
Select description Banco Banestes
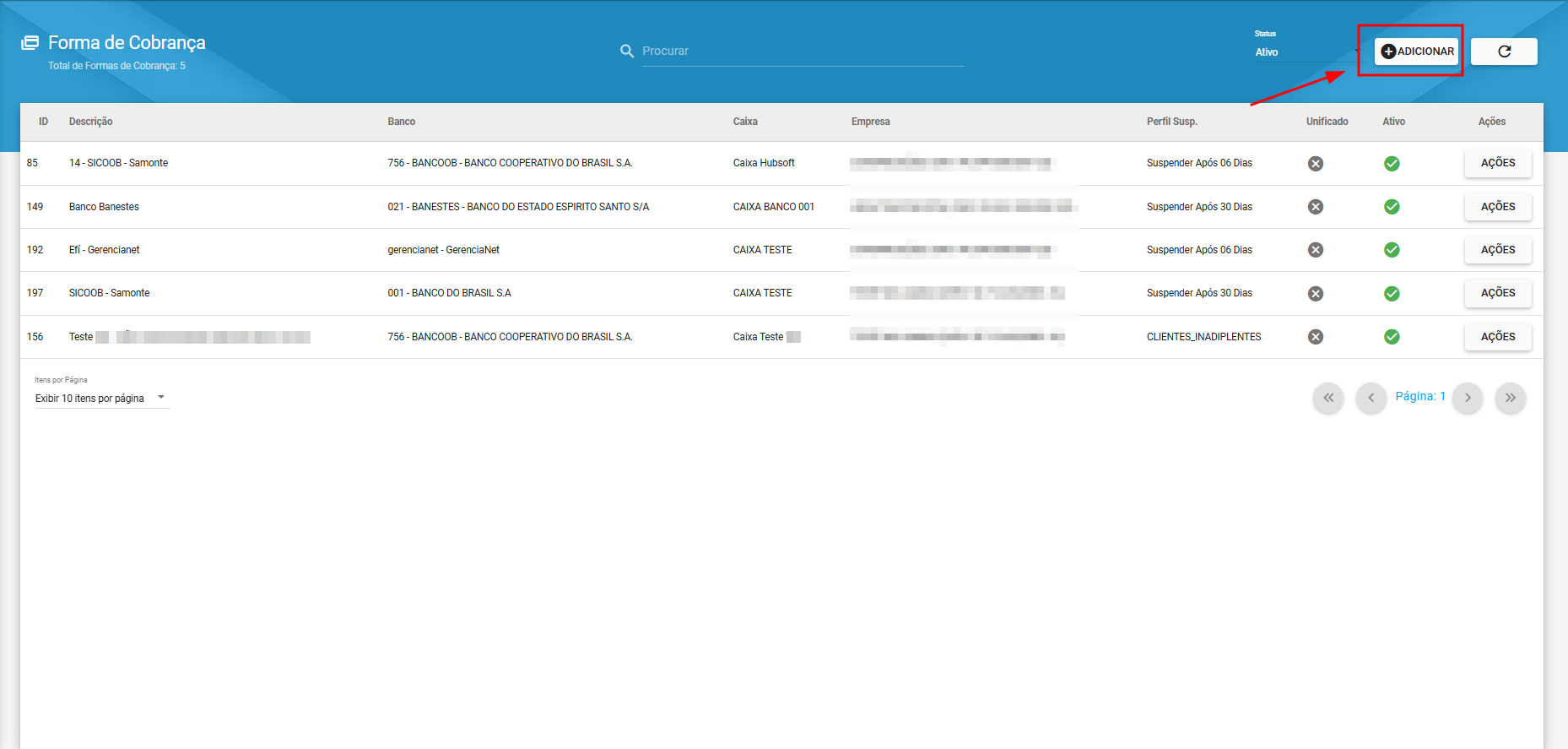click(x=104, y=207)
